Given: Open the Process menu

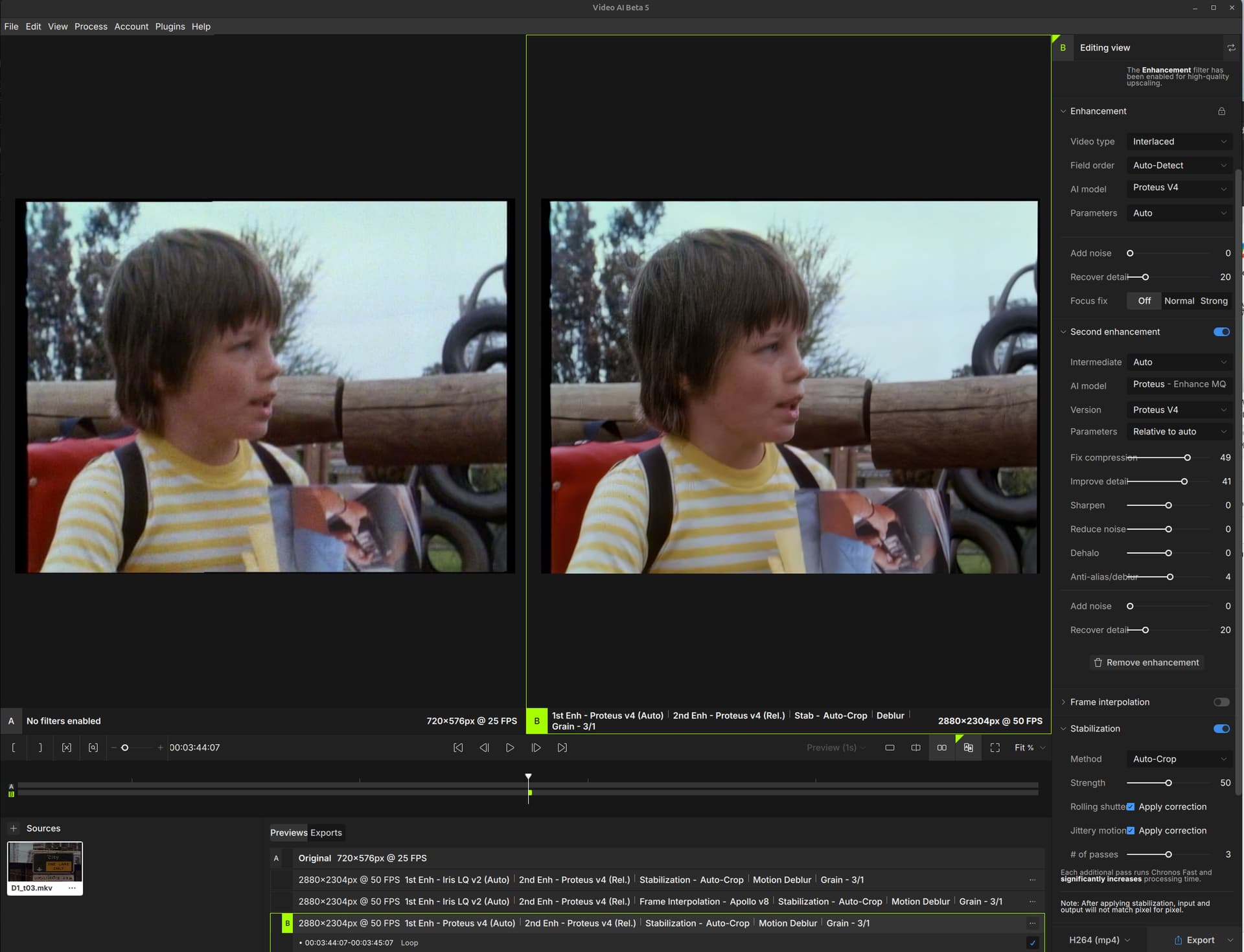Looking at the screenshot, I should pos(91,27).
